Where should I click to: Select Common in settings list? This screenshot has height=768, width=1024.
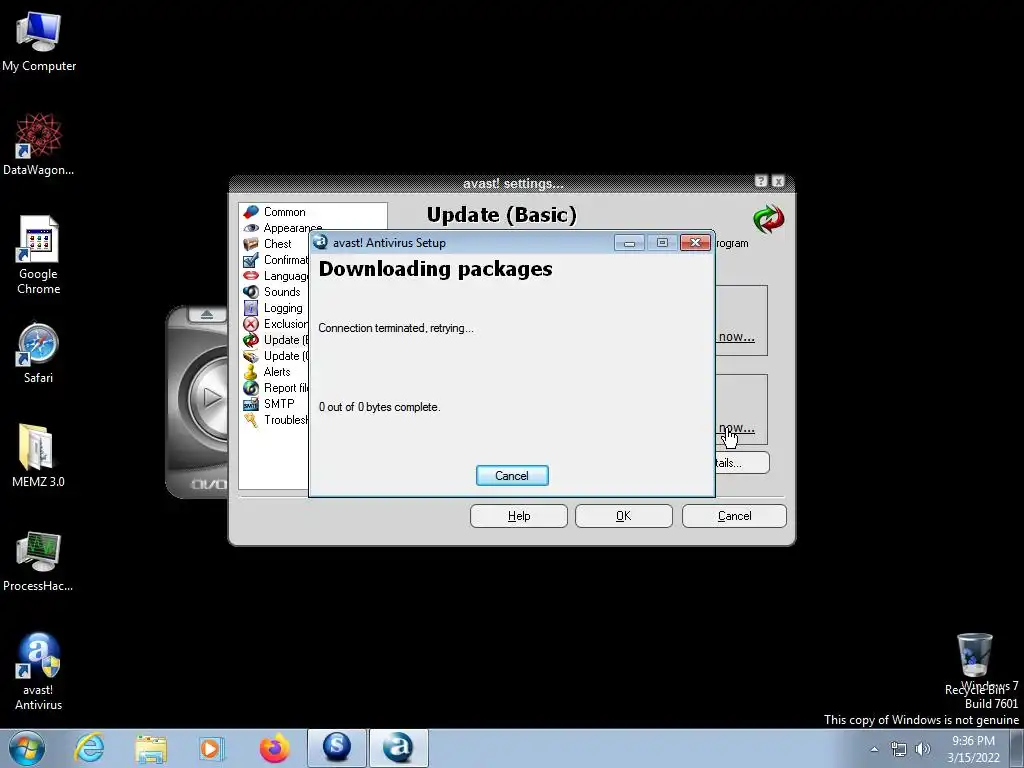pos(285,212)
